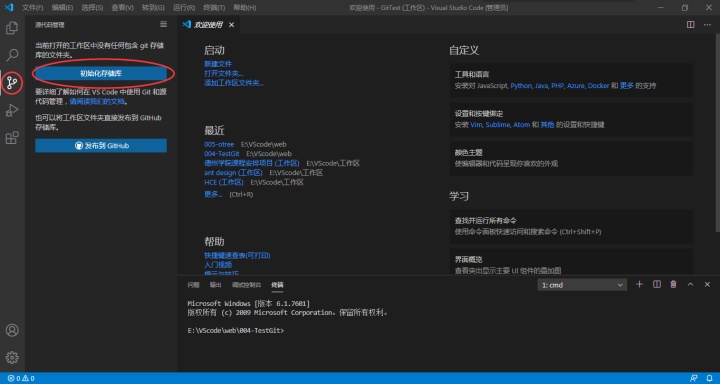
Task: Open editor more actions ellipsis
Action: pos(707,25)
